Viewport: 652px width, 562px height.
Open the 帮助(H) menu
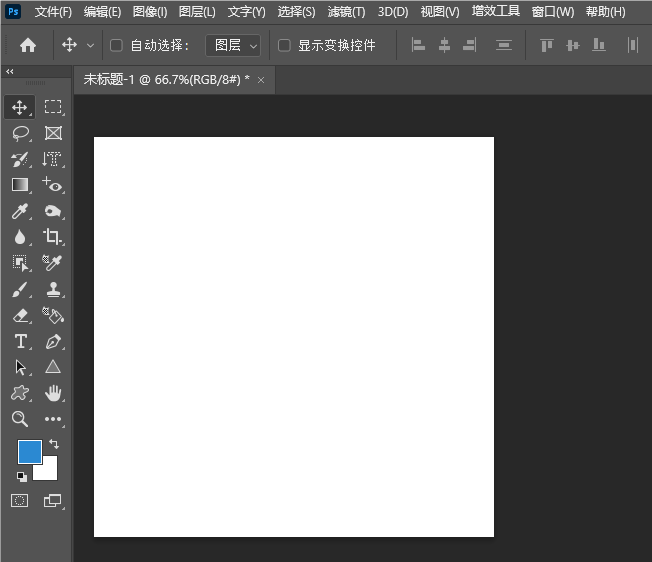point(605,12)
